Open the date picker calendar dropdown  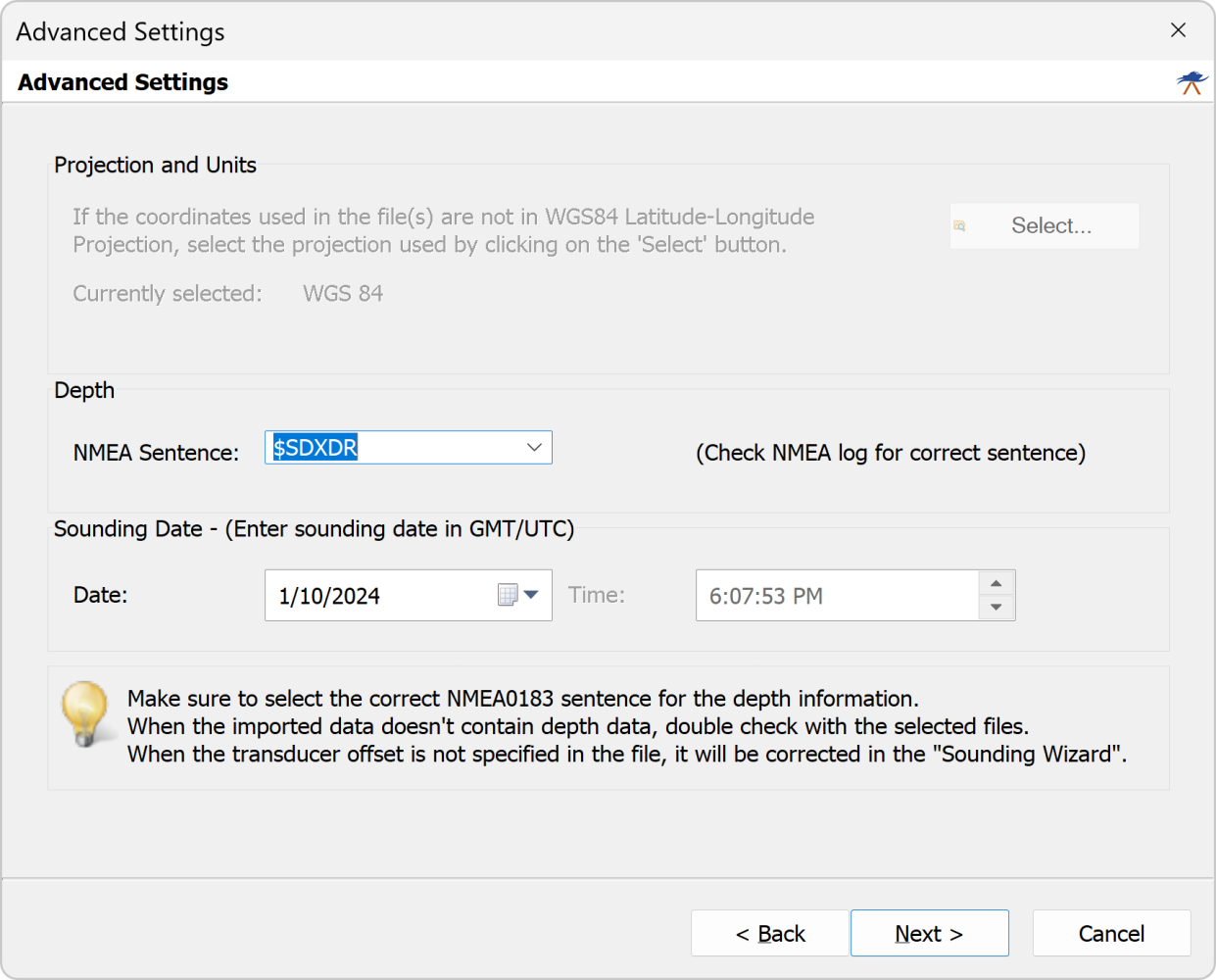(x=531, y=595)
